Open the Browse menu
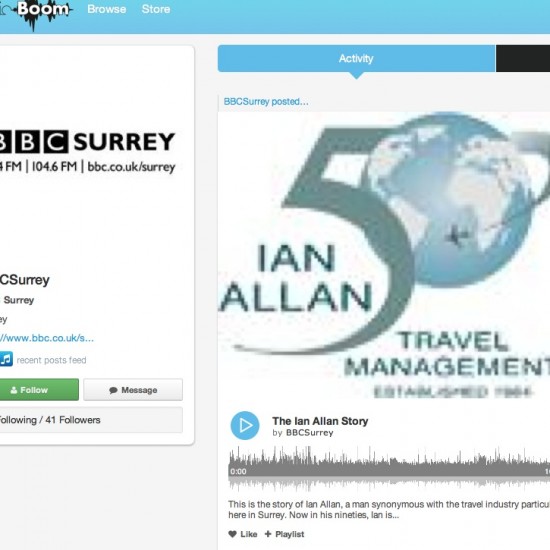Viewport: 550px width, 550px height. 107,9
